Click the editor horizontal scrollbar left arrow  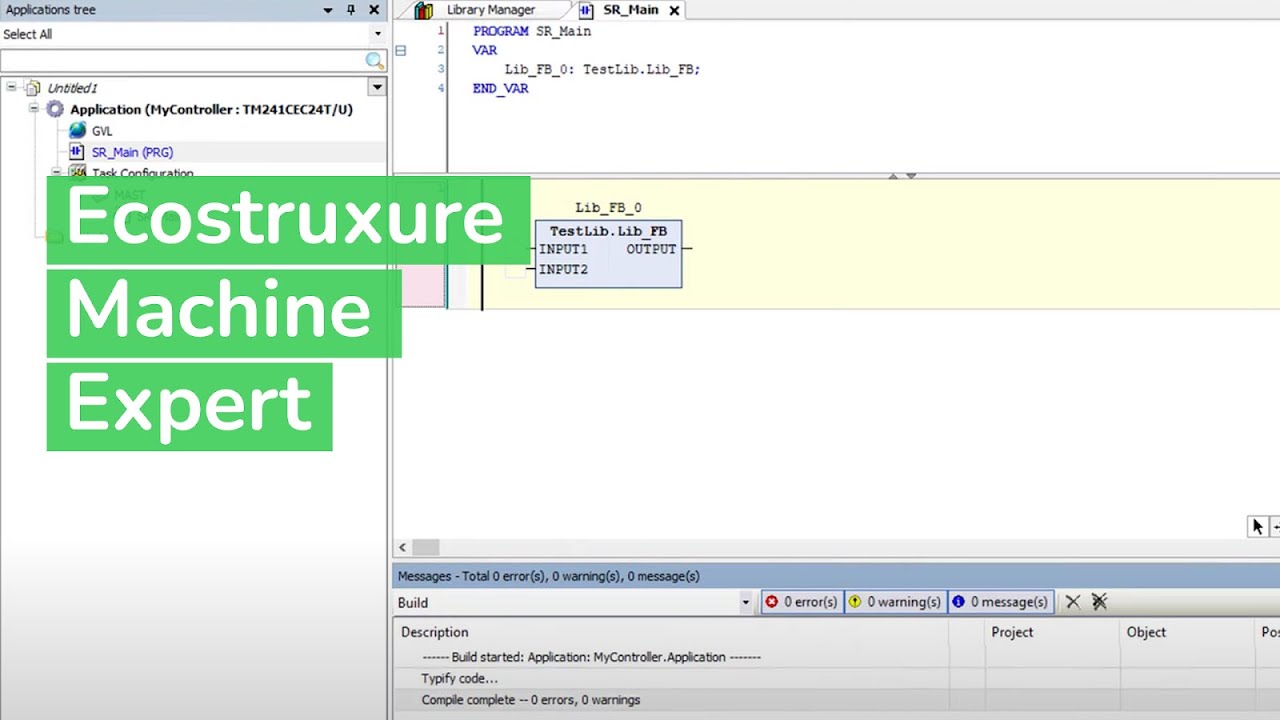403,547
